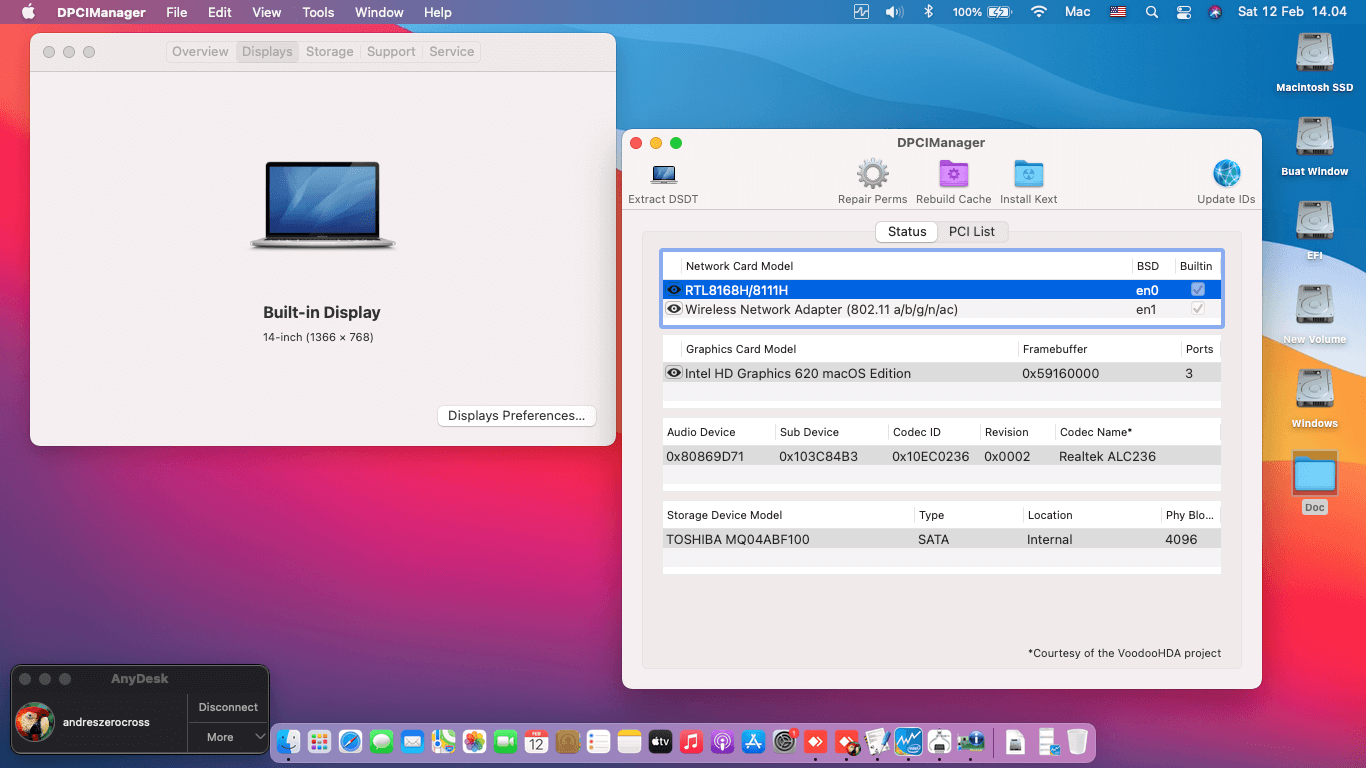Screen dimensions: 1366x768
Task: Toggle eye icon for RTL8168H/8111H row
Action: point(674,290)
